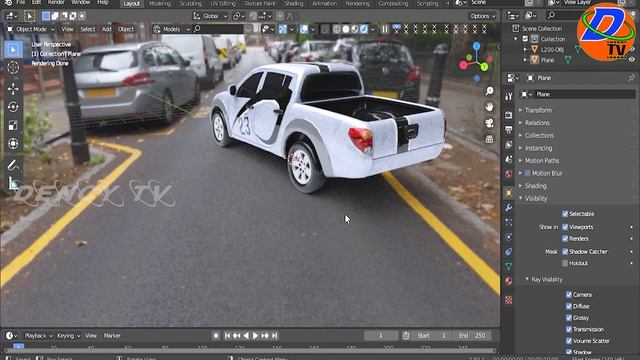The width and height of the screenshot is (640, 360).
Task: Open the Tool properties tab
Action: 509,96
